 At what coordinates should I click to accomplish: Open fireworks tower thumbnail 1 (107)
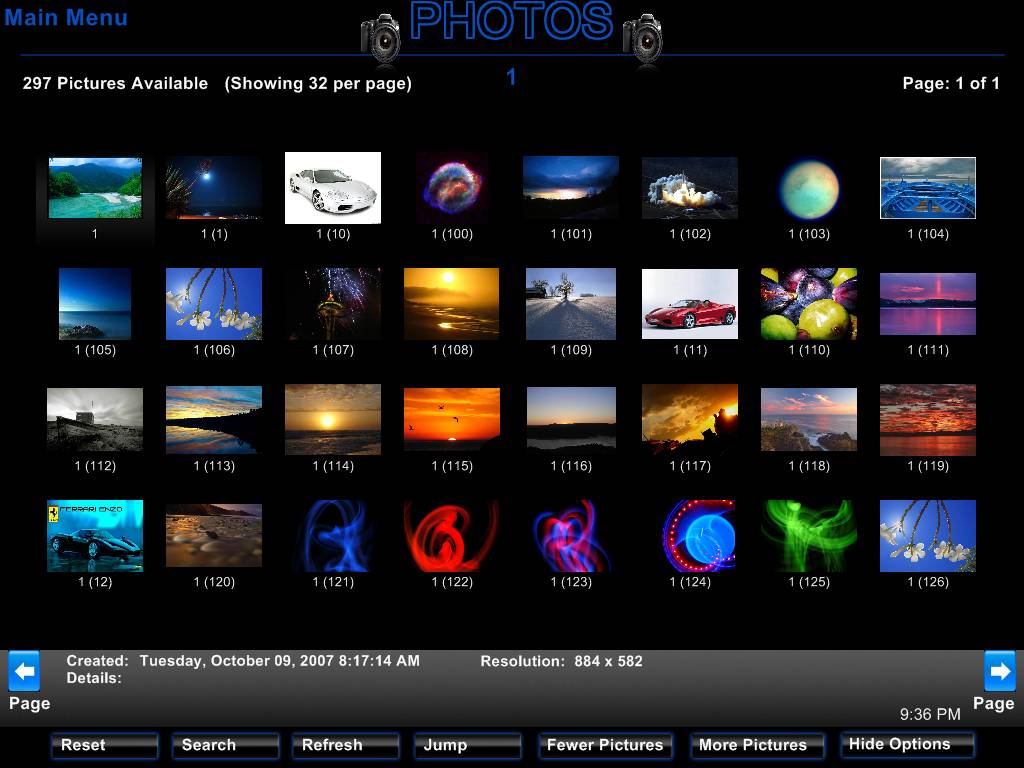(x=333, y=304)
